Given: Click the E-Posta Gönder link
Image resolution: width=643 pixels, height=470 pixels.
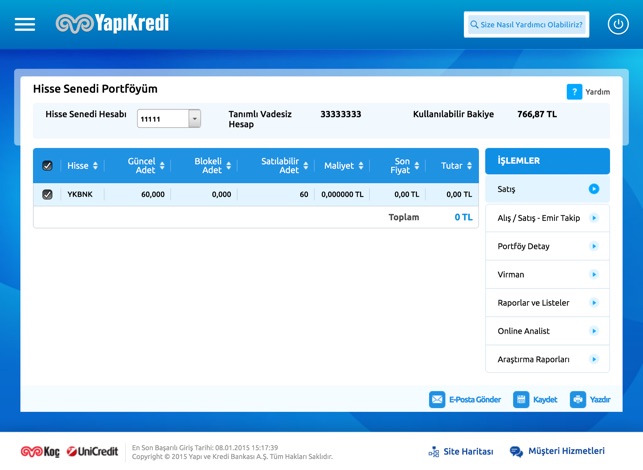Looking at the screenshot, I should coord(475,399).
